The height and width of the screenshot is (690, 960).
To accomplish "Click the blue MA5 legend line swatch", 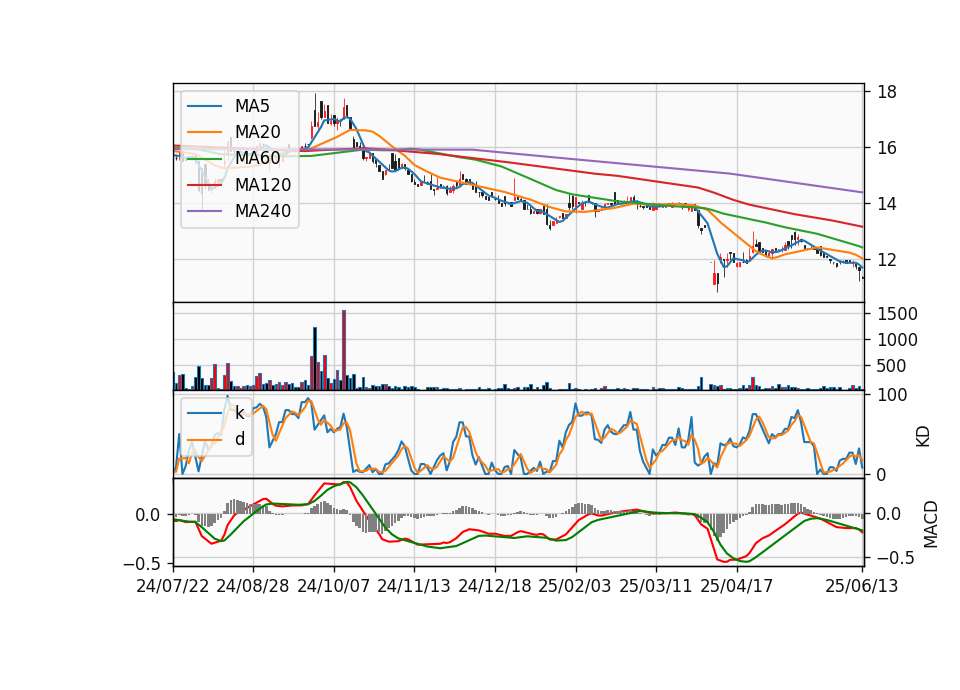I will pos(204,107).
